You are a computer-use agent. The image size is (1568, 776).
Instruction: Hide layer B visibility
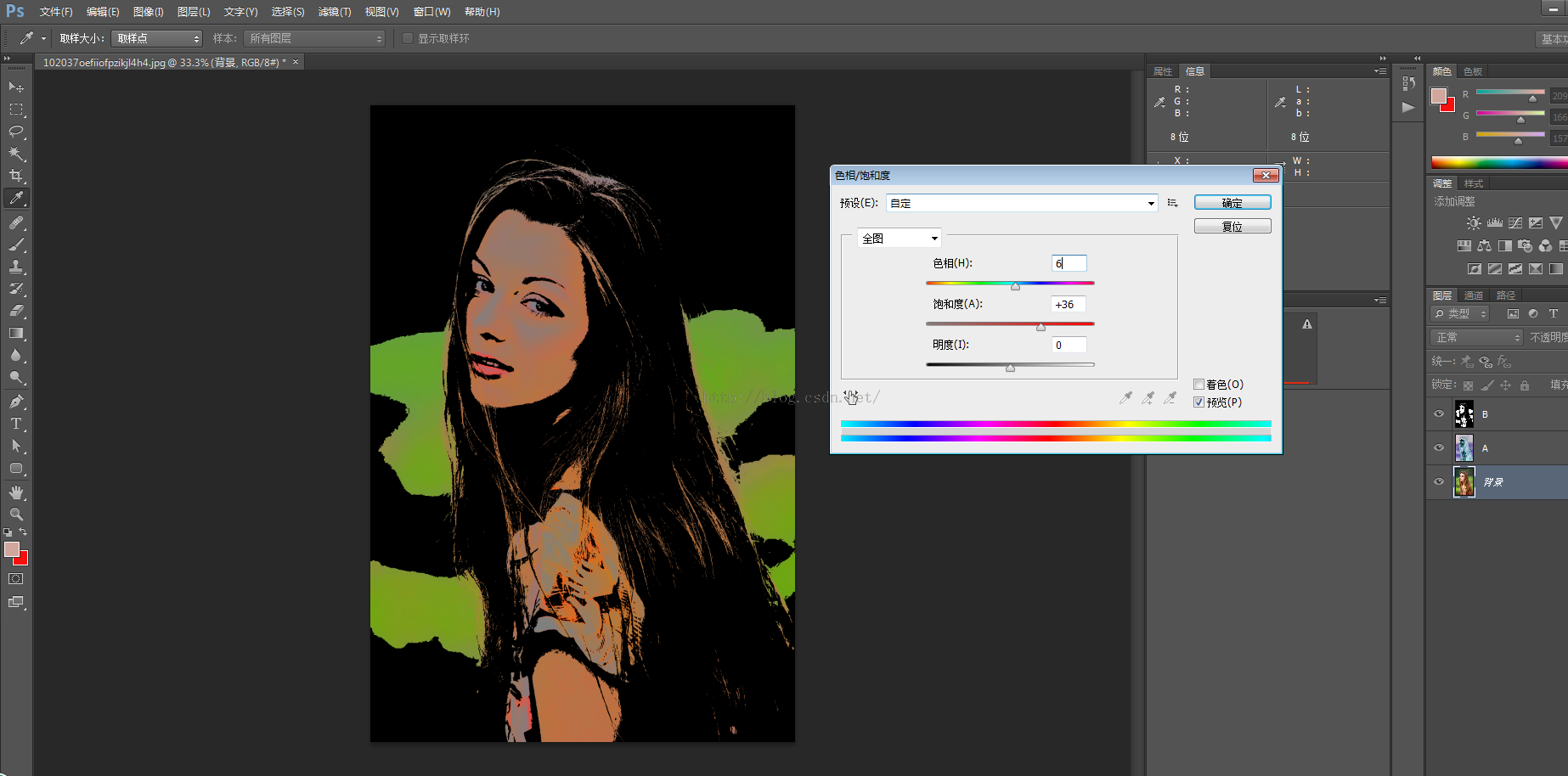(1439, 414)
